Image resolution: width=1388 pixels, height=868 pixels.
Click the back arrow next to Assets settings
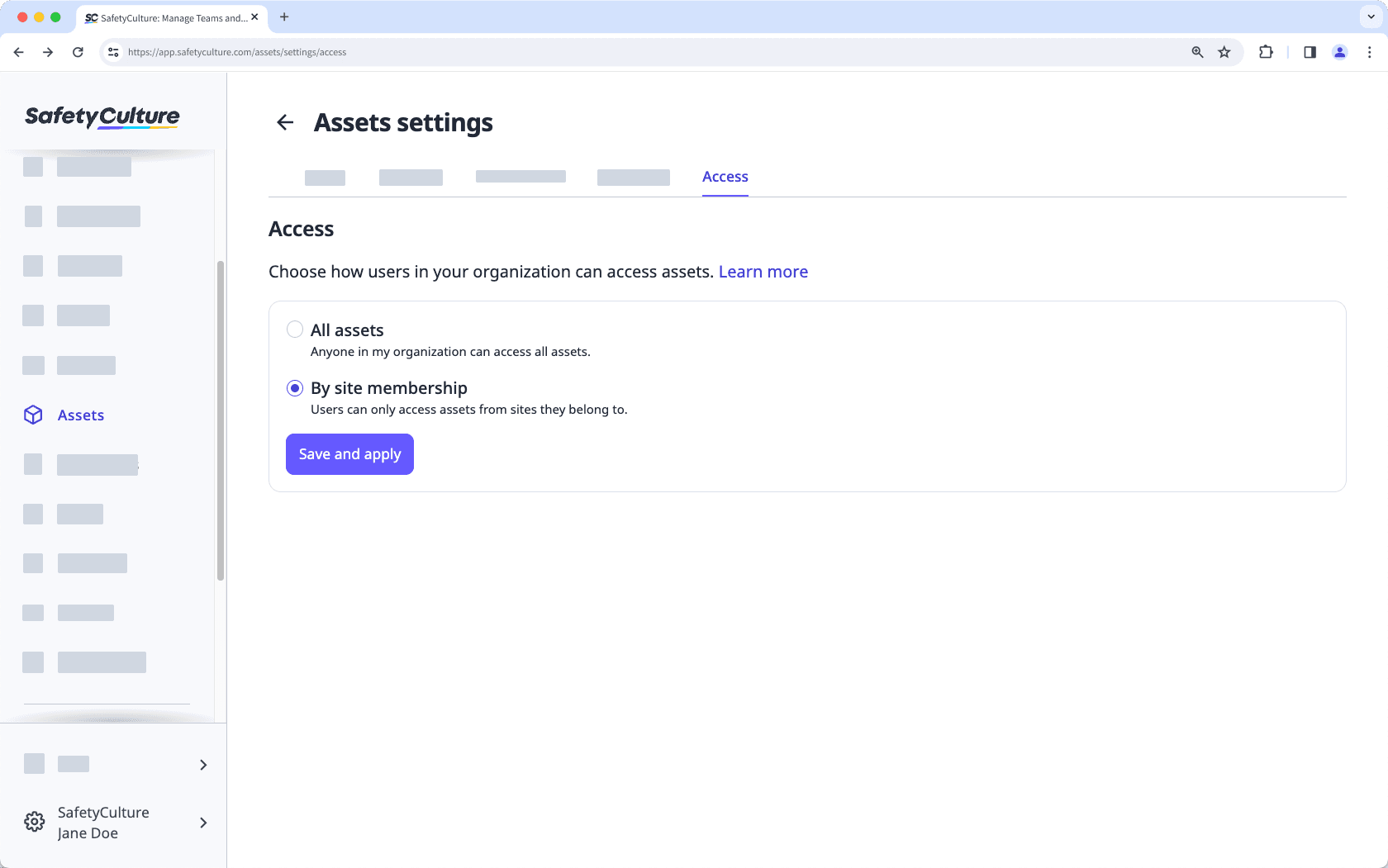tap(285, 121)
